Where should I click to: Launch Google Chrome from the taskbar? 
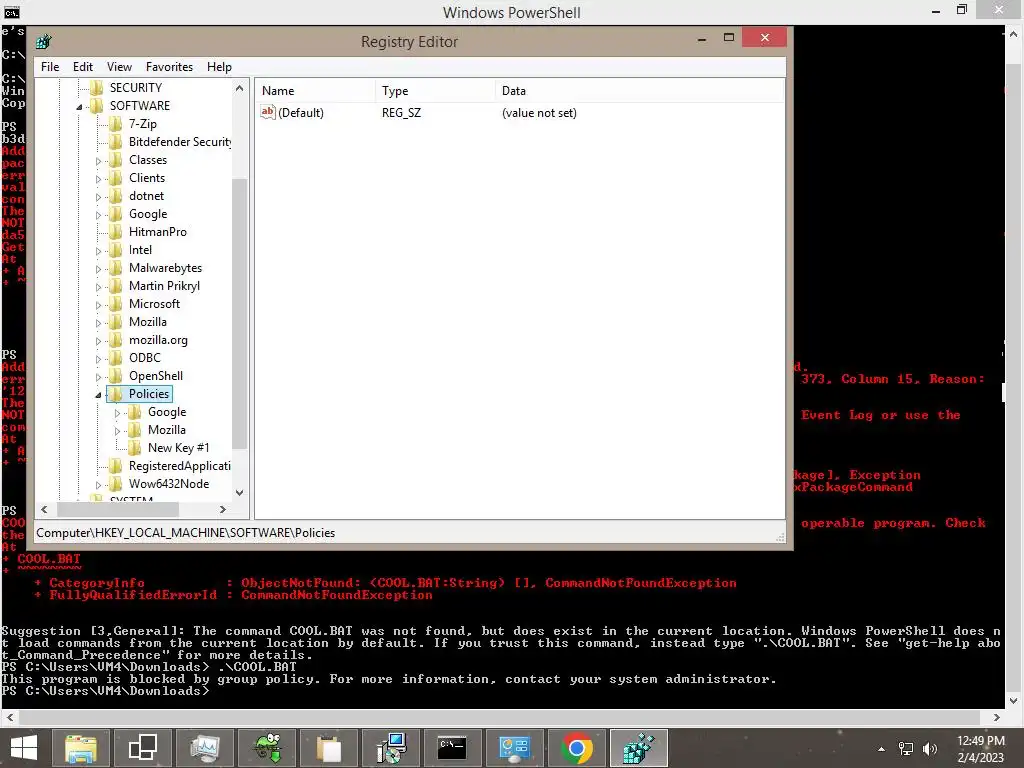pyautogui.click(x=577, y=748)
